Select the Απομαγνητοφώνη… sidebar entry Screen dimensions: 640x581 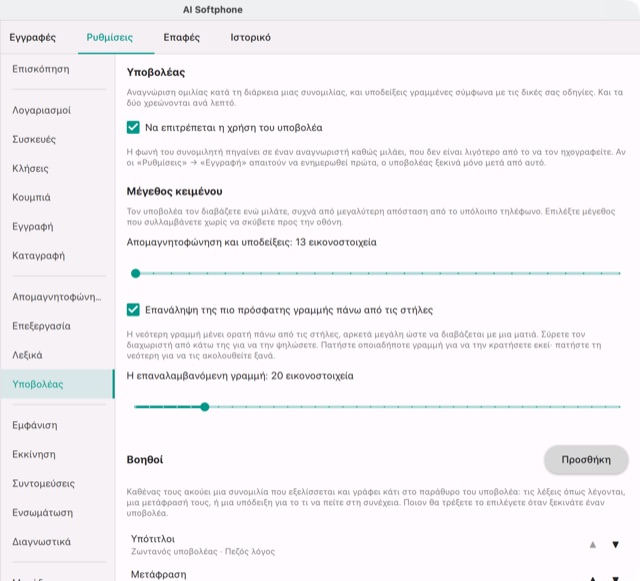pyautogui.click(x=57, y=297)
